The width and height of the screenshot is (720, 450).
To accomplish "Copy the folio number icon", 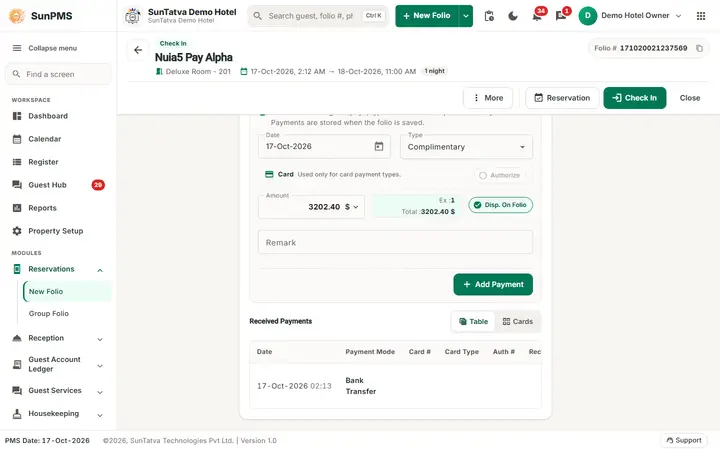I will (x=699, y=48).
